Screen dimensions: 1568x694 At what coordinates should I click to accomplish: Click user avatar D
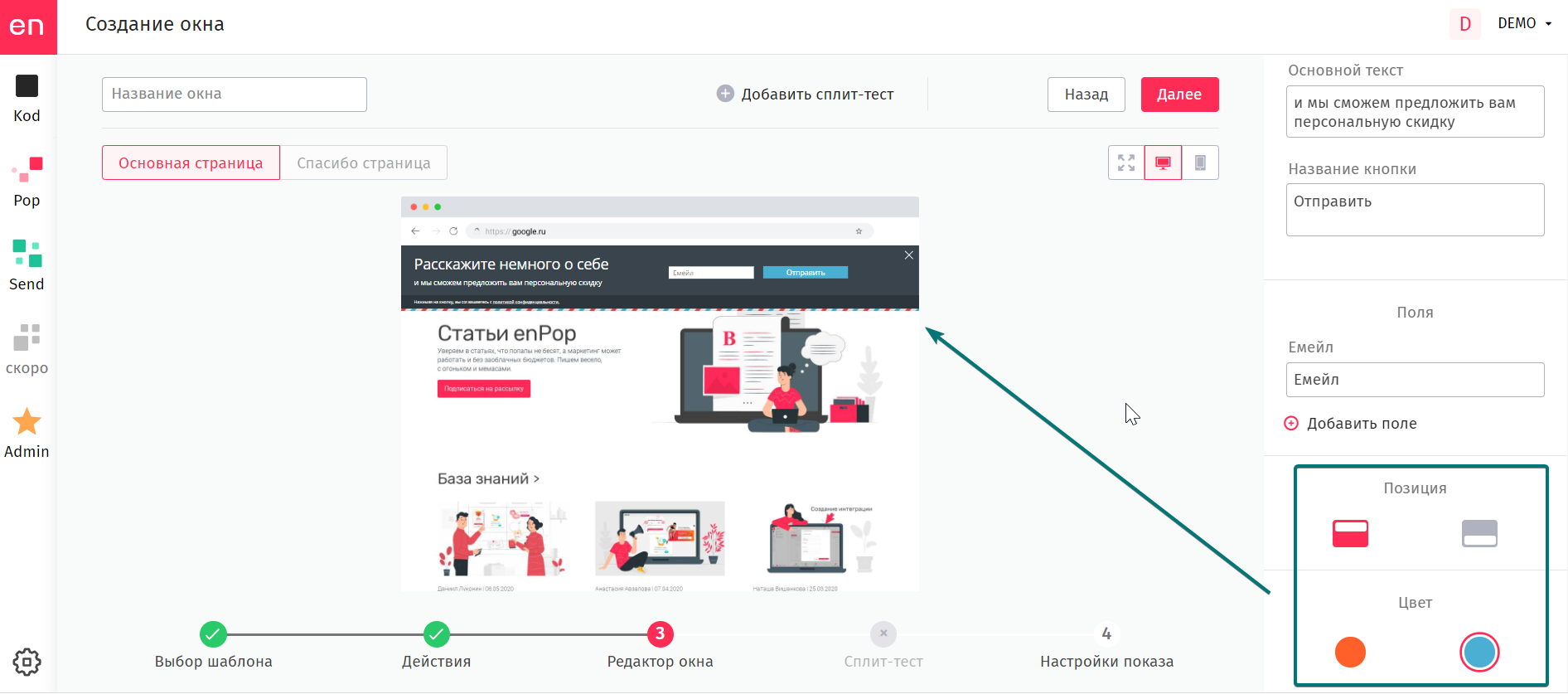(x=1465, y=24)
